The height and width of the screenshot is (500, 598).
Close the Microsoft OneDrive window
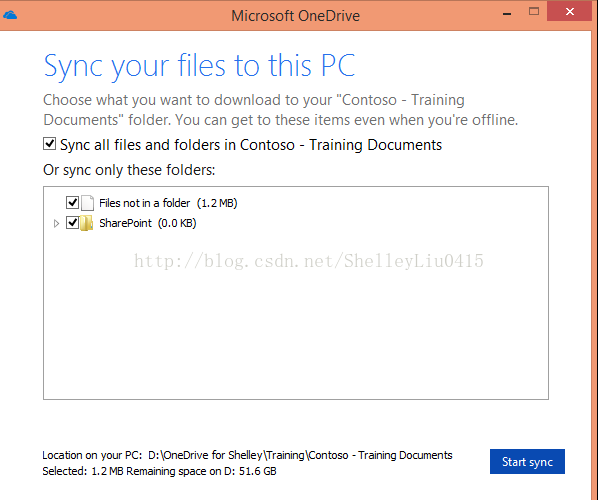(570, 11)
